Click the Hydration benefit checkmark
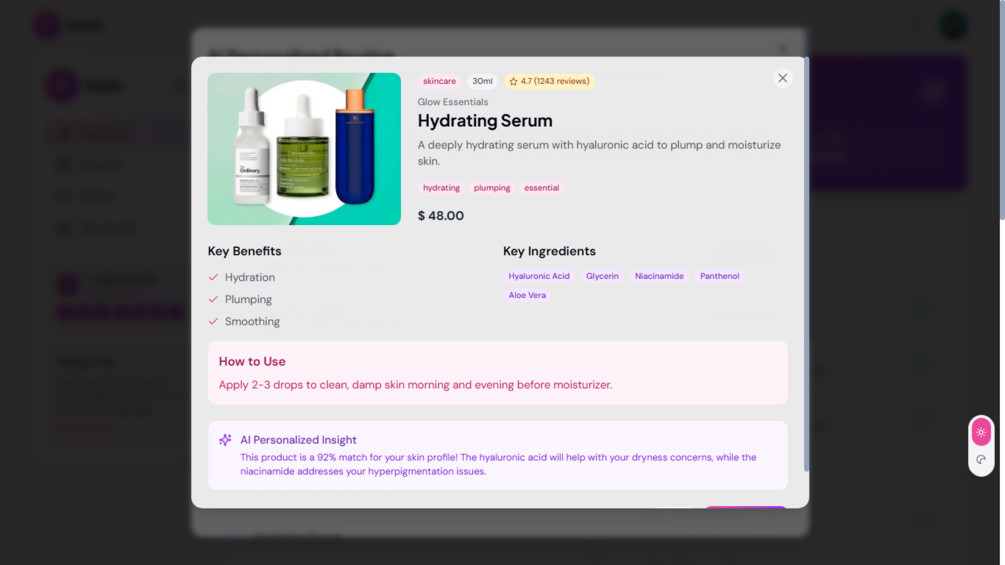 tap(213, 277)
